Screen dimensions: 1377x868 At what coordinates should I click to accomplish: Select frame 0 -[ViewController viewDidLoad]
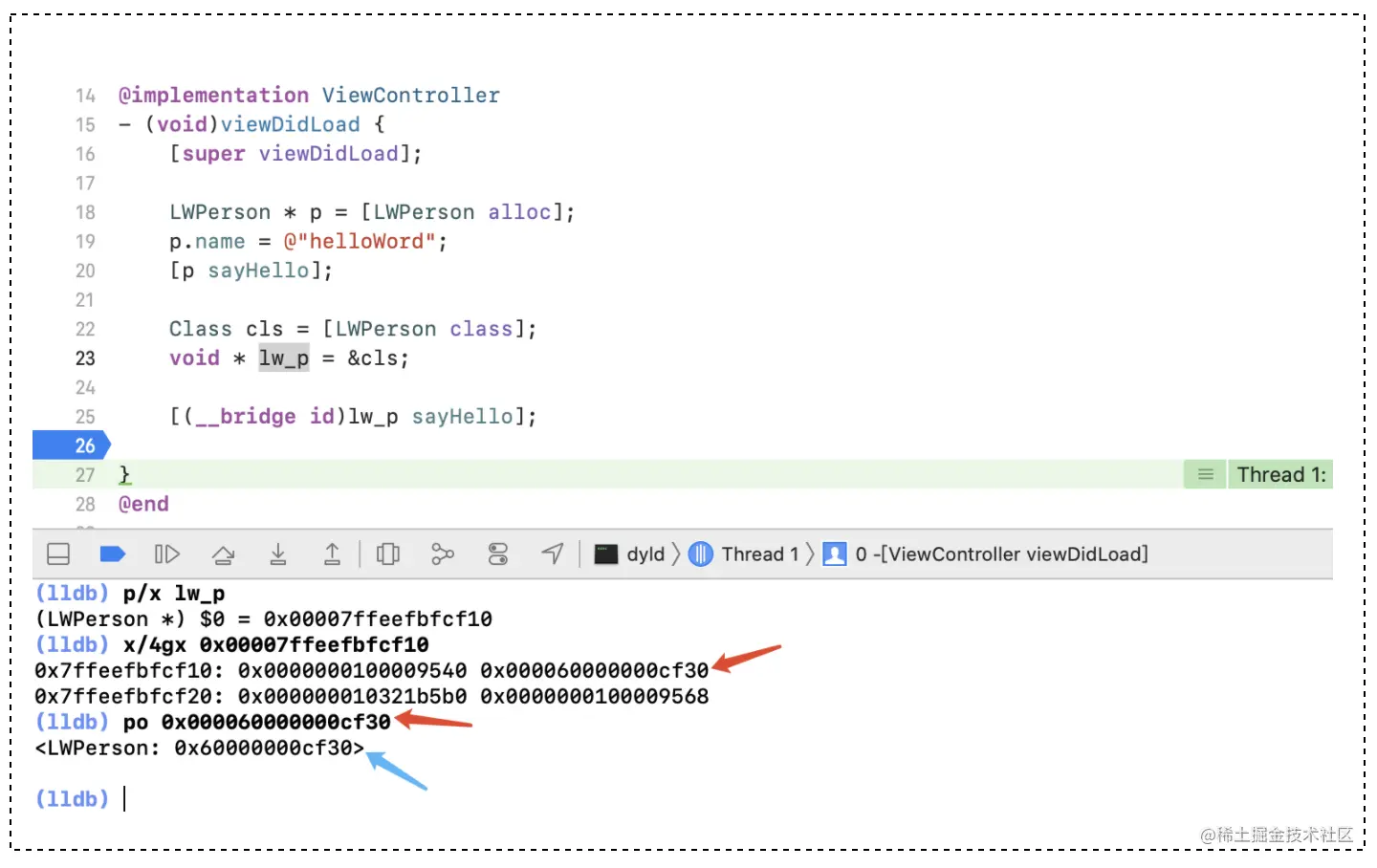tap(1001, 554)
